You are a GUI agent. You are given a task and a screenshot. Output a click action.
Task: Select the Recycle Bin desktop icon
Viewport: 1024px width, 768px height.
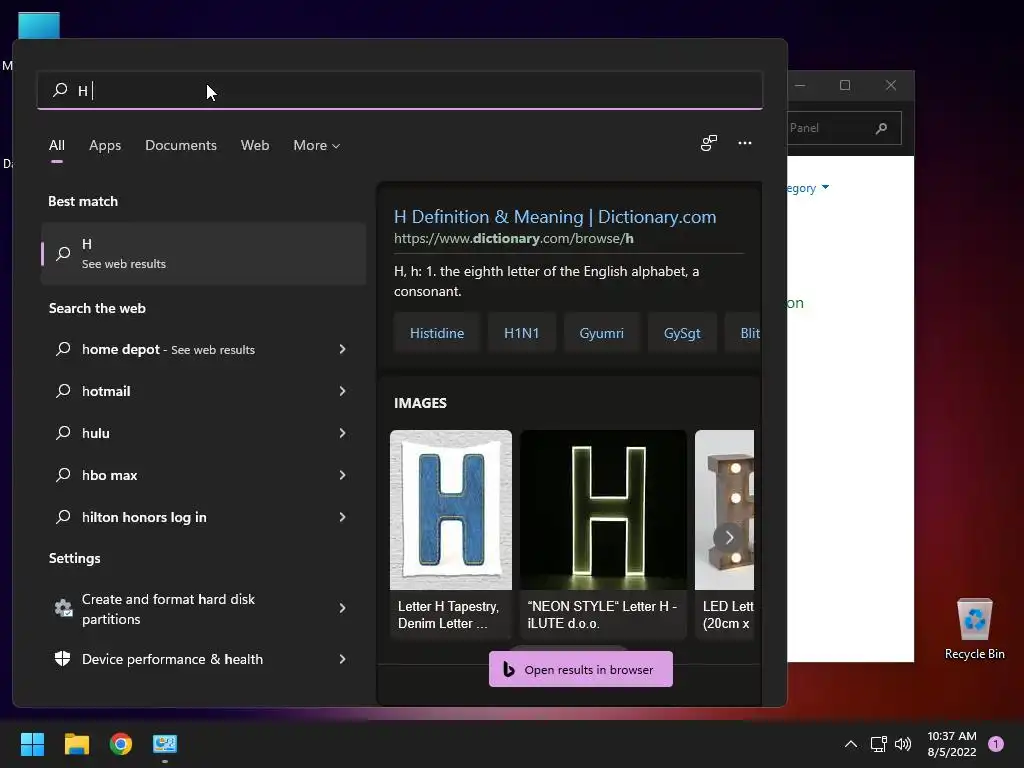(x=974, y=630)
